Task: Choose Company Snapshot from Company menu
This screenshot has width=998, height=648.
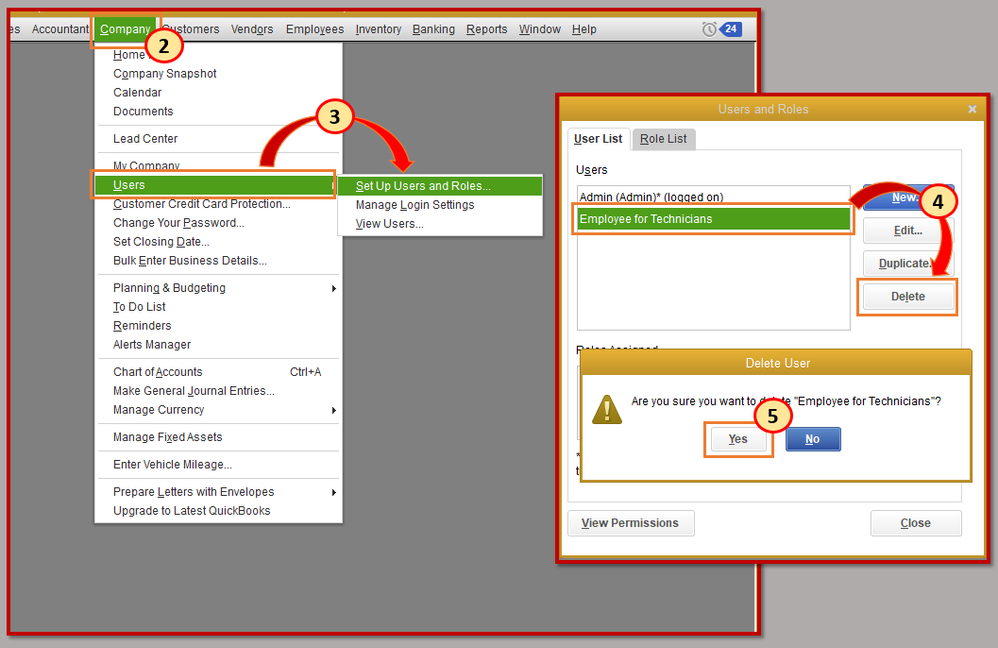Action: point(165,74)
